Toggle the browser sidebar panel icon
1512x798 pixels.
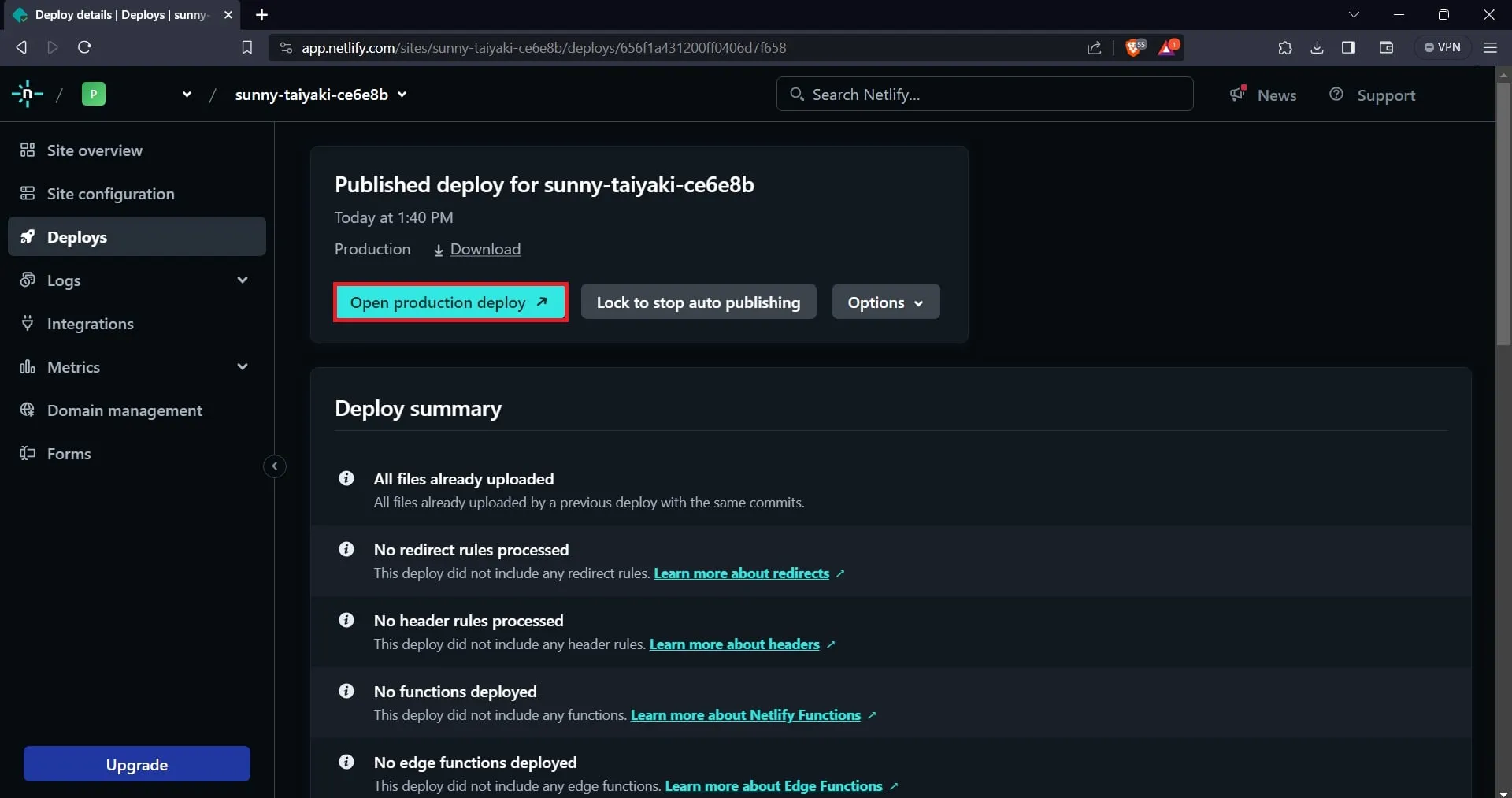(1348, 47)
